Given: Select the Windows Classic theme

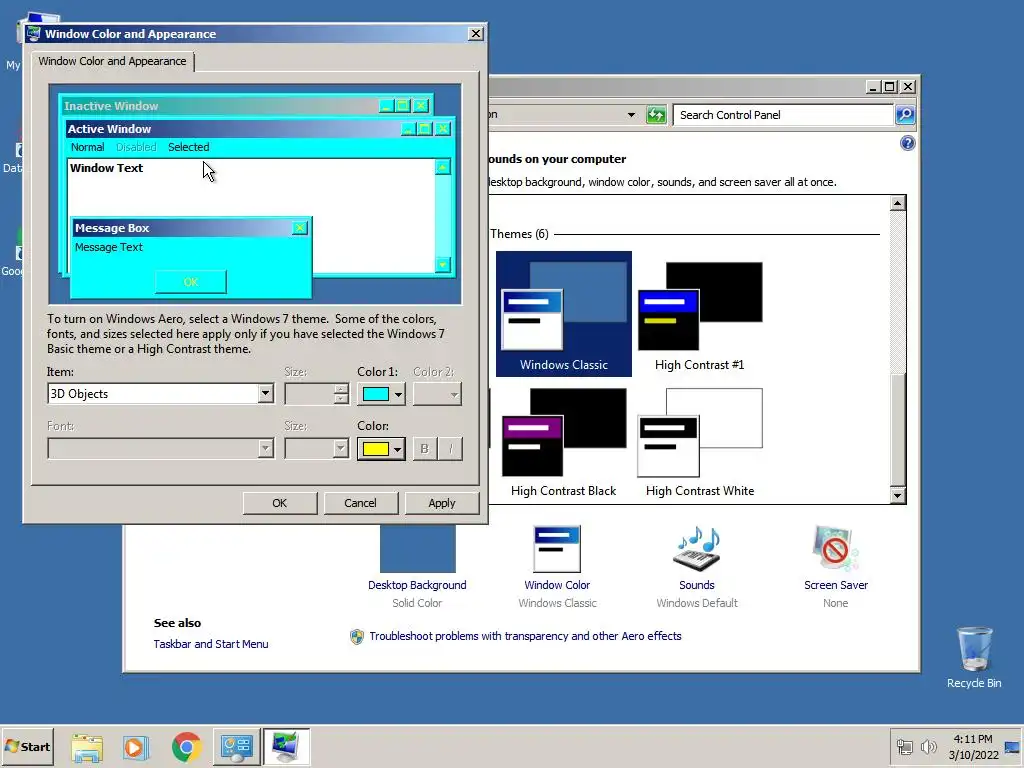Looking at the screenshot, I should [x=564, y=313].
